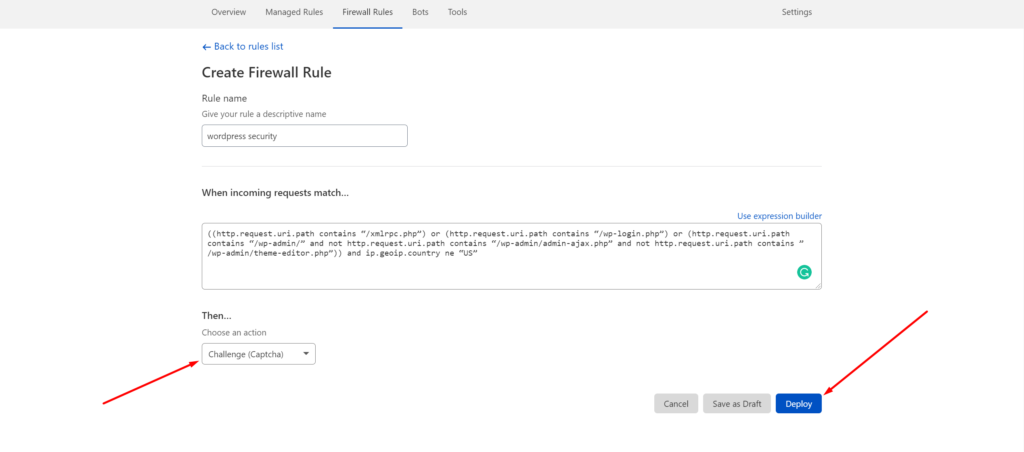Click the Deploy button

pyautogui.click(x=799, y=404)
